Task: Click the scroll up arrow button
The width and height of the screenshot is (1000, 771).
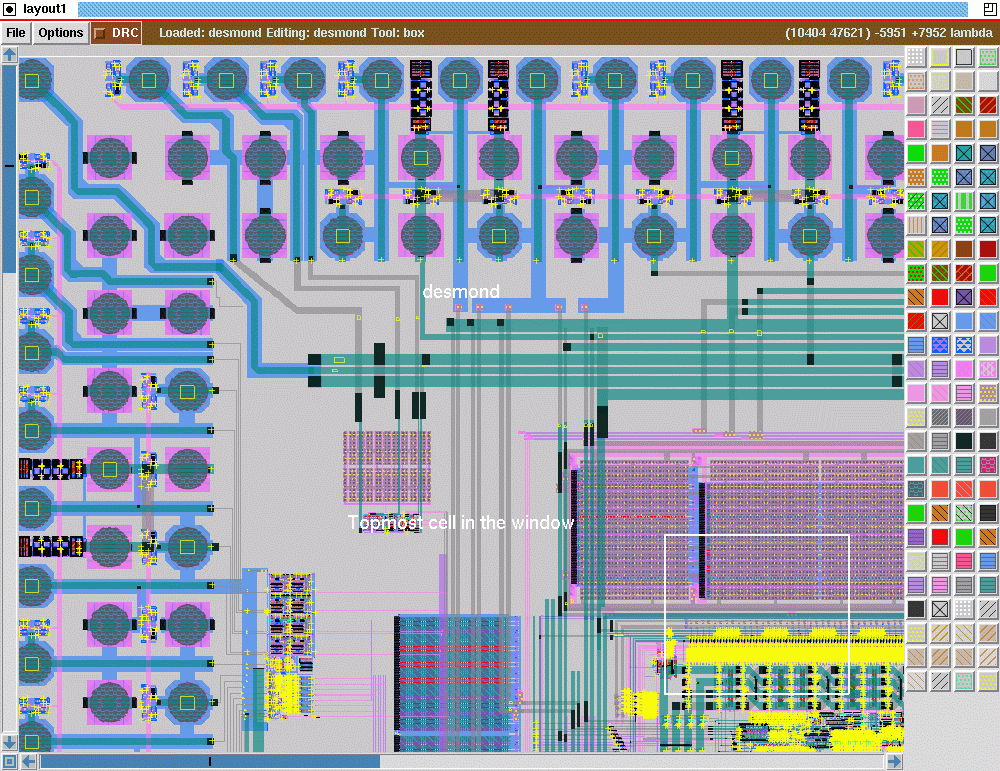Action: click(9, 55)
